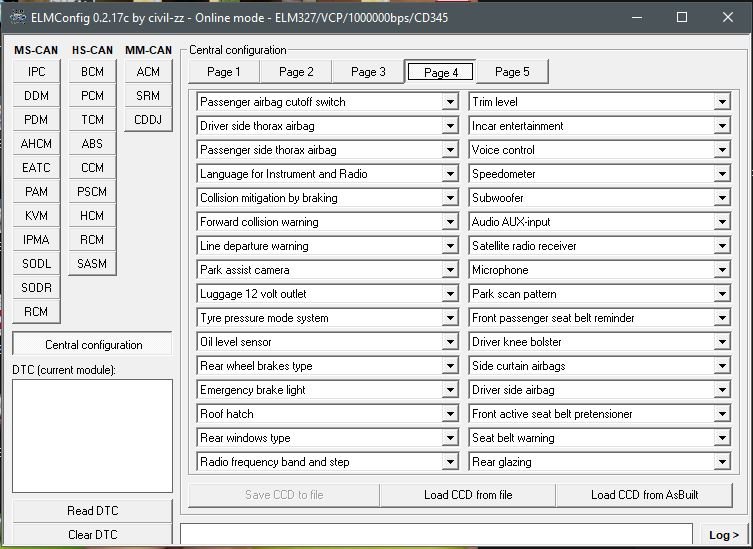Open the Rear glazing dropdown
This screenshot has height=549, width=753.
point(722,462)
